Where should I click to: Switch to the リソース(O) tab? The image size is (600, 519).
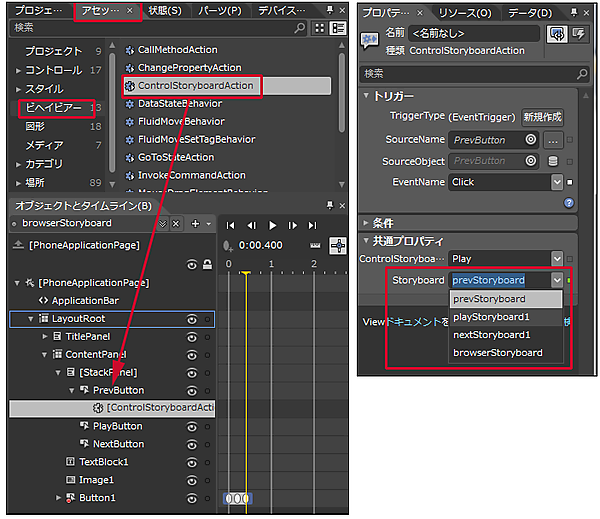click(467, 12)
